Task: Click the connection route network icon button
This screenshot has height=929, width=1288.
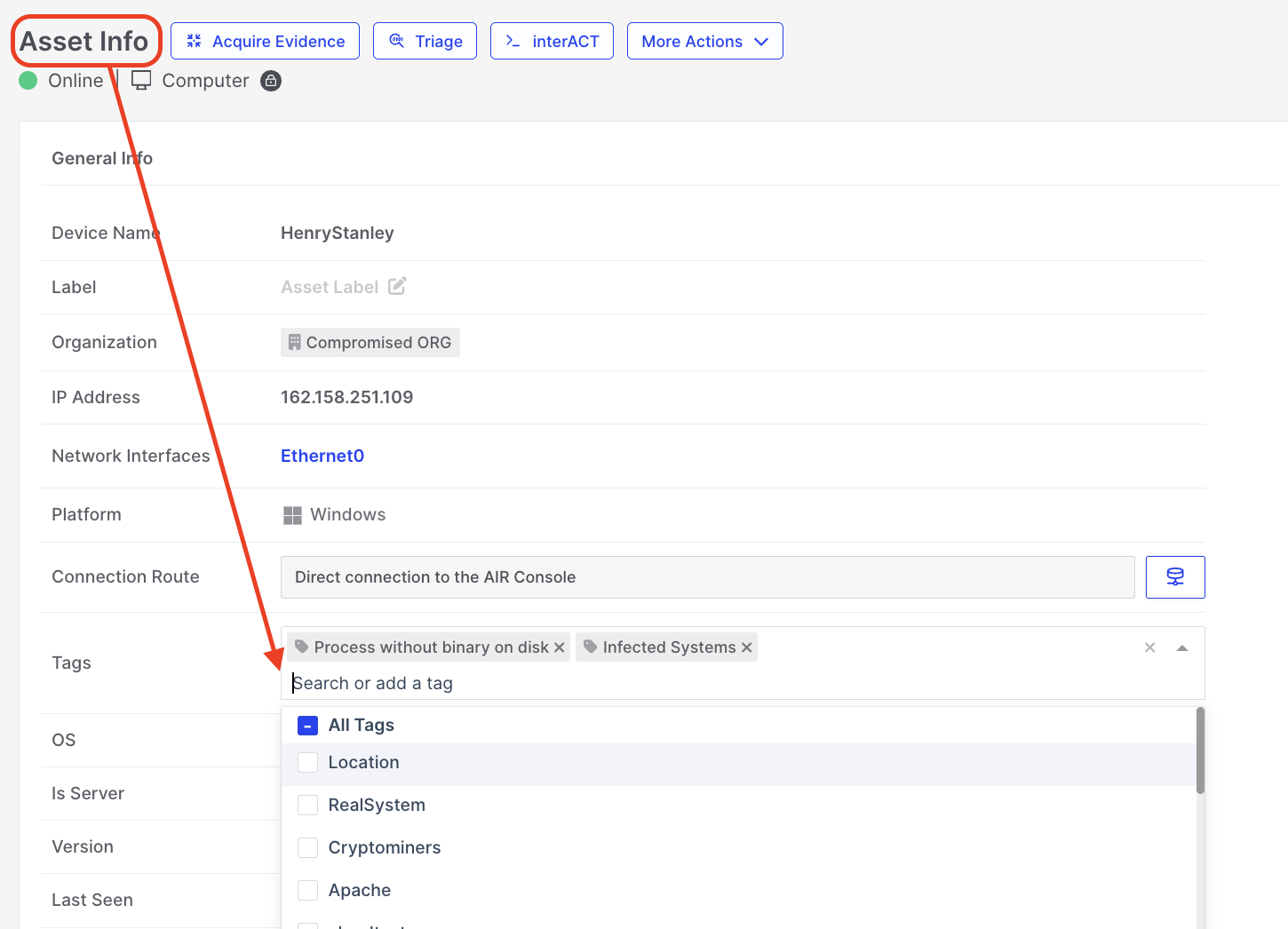Action: click(1174, 577)
